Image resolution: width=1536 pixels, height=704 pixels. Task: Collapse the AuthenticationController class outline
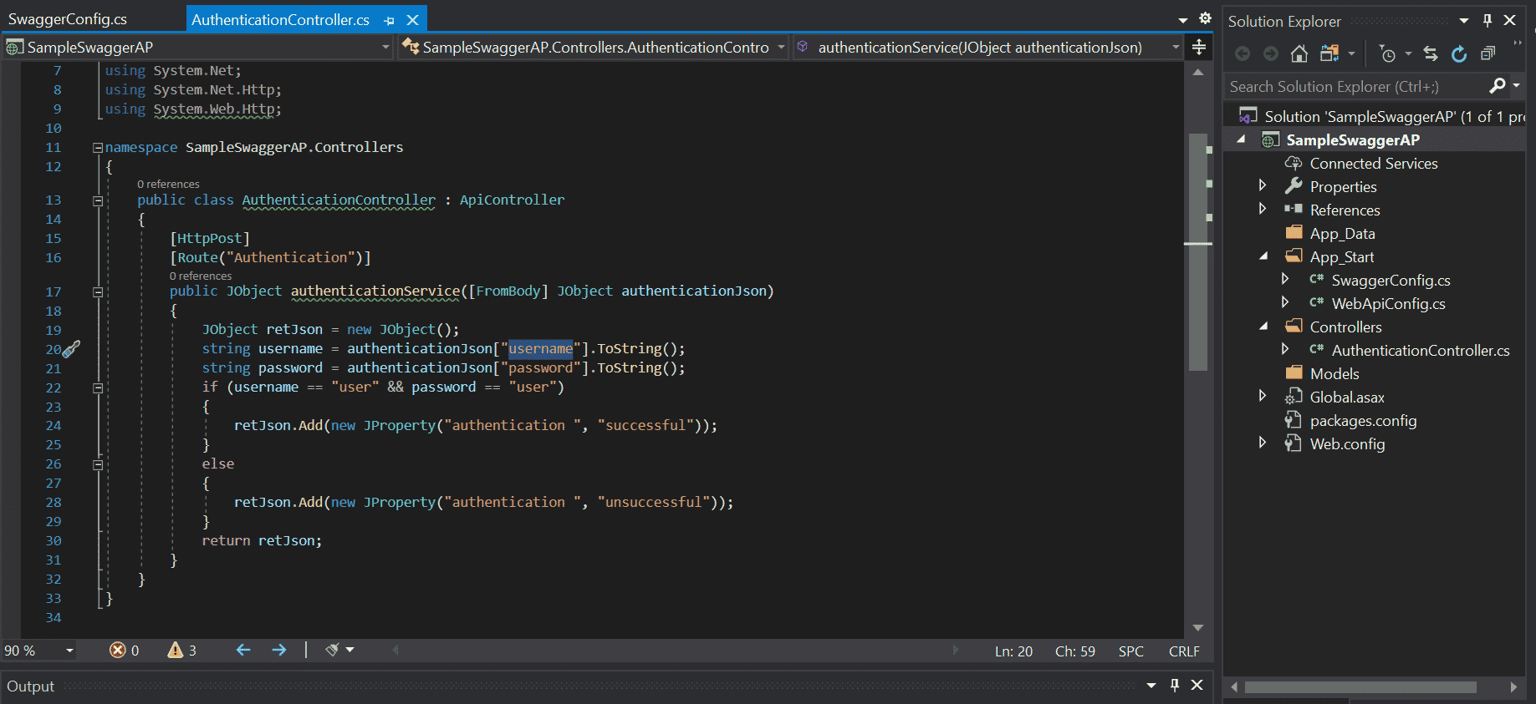[x=97, y=200]
